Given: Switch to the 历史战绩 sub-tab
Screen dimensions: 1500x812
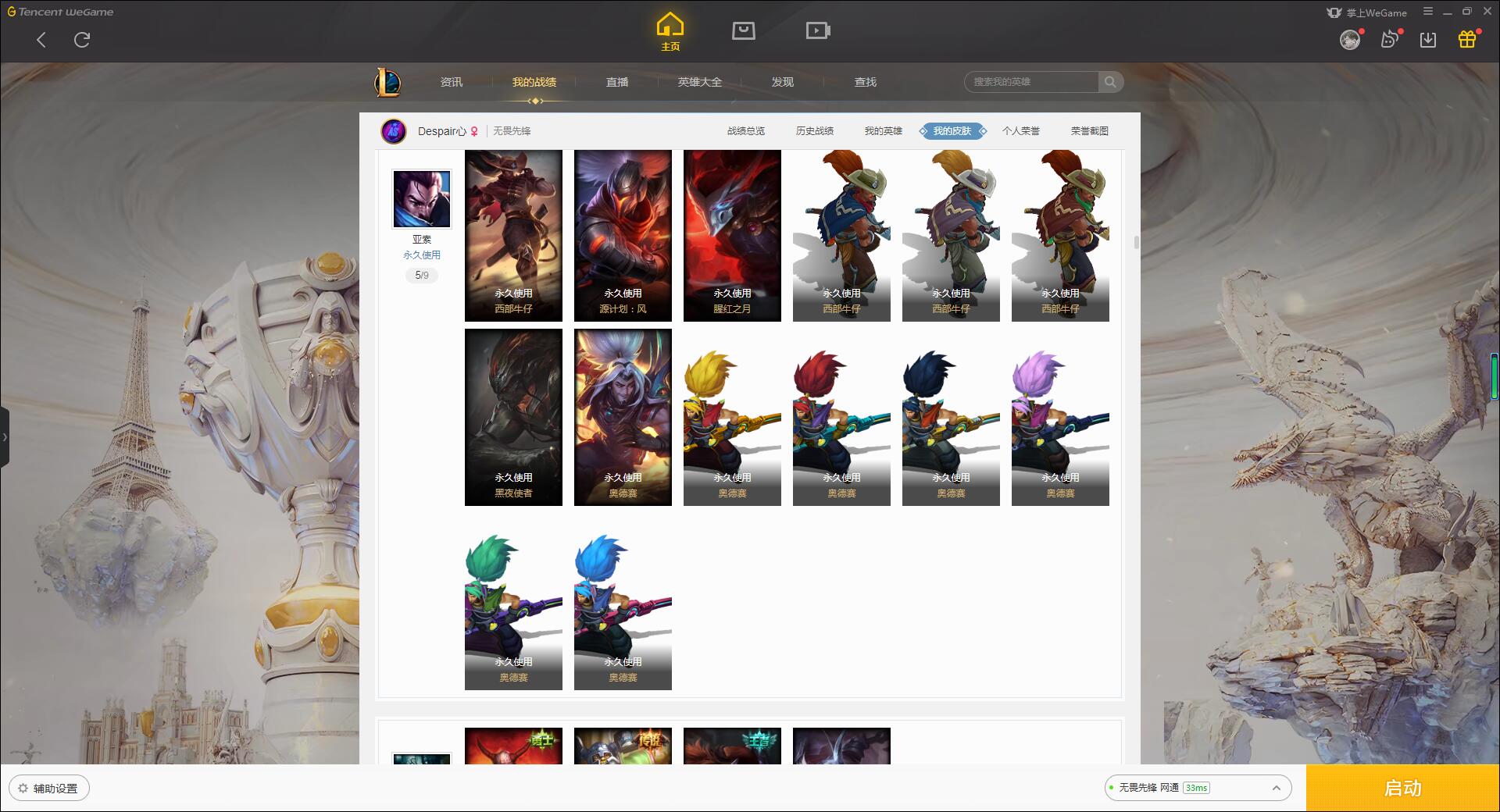Looking at the screenshot, I should 815,131.
